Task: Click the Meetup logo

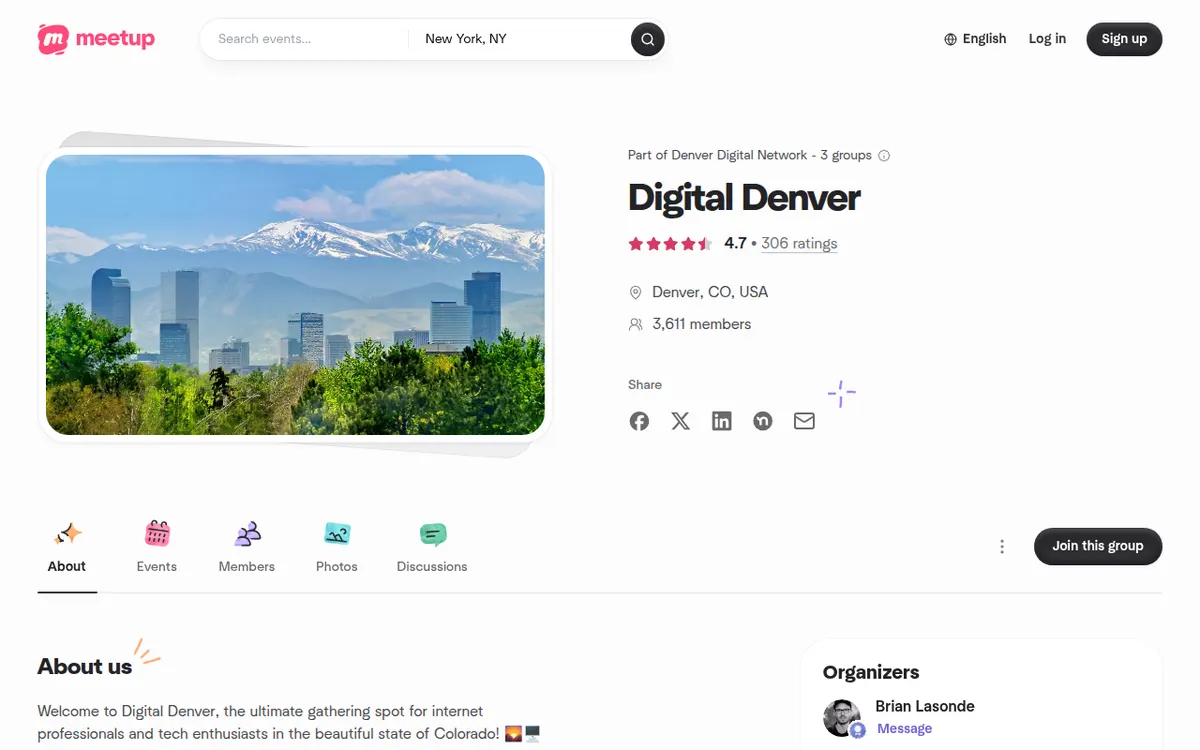Action: tap(96, 39)
